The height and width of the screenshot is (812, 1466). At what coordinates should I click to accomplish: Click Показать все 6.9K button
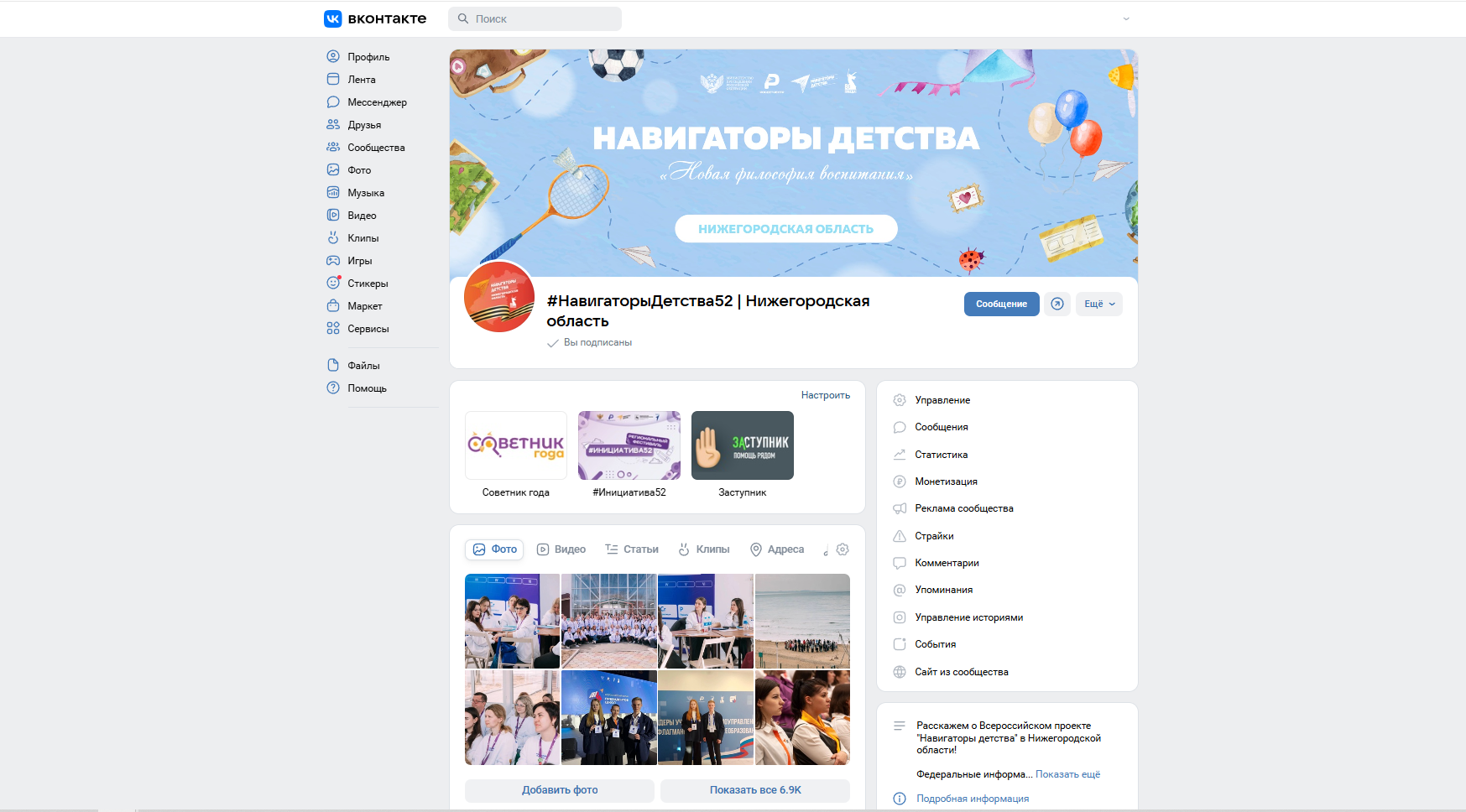pyautogui.click(x=755, y=790)
